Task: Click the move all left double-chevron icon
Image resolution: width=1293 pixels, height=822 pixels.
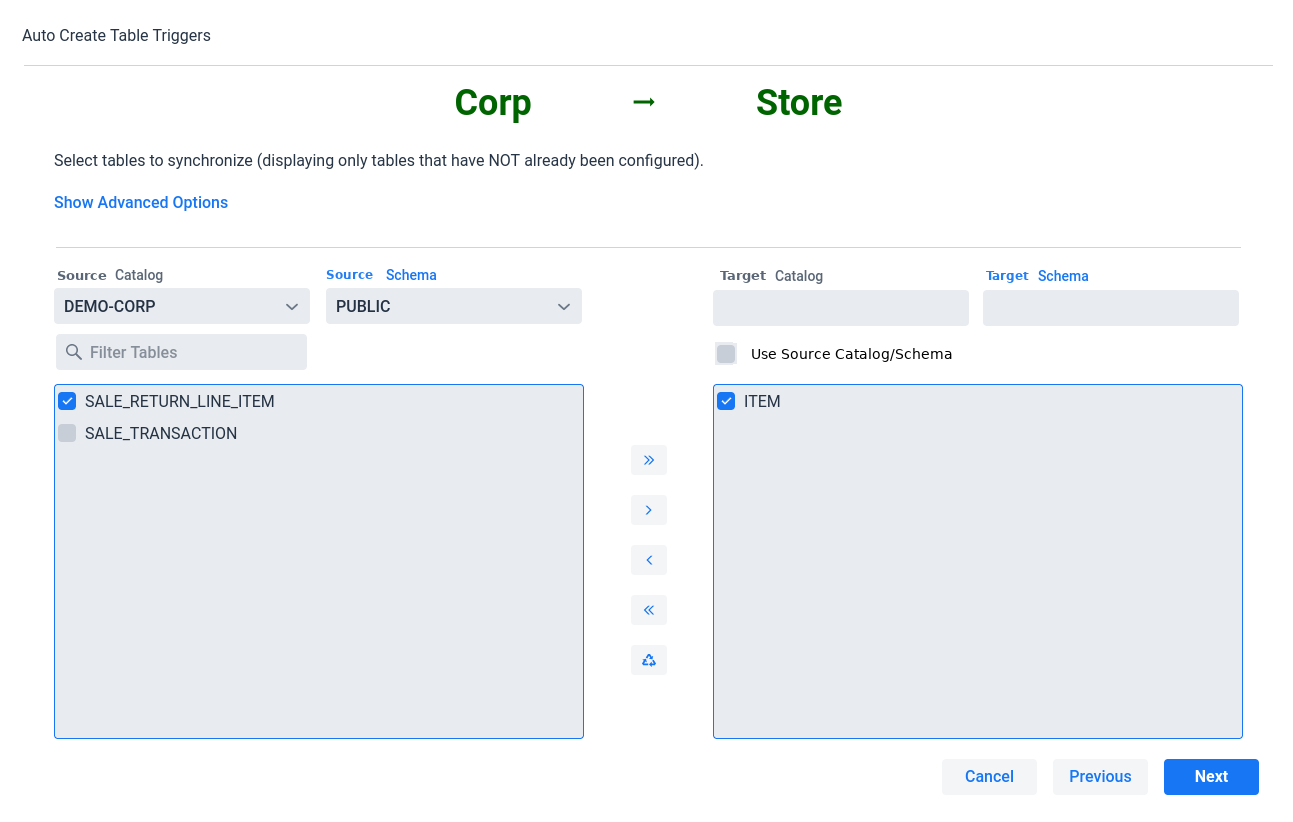Action: pyautogui.click(x=648, y=610)
